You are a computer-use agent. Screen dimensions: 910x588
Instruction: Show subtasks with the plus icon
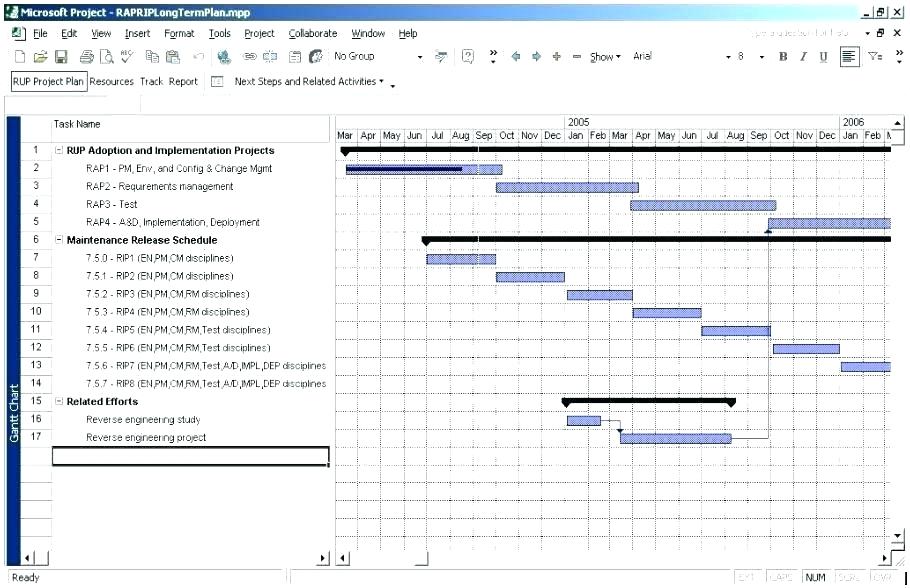[557, 56]
